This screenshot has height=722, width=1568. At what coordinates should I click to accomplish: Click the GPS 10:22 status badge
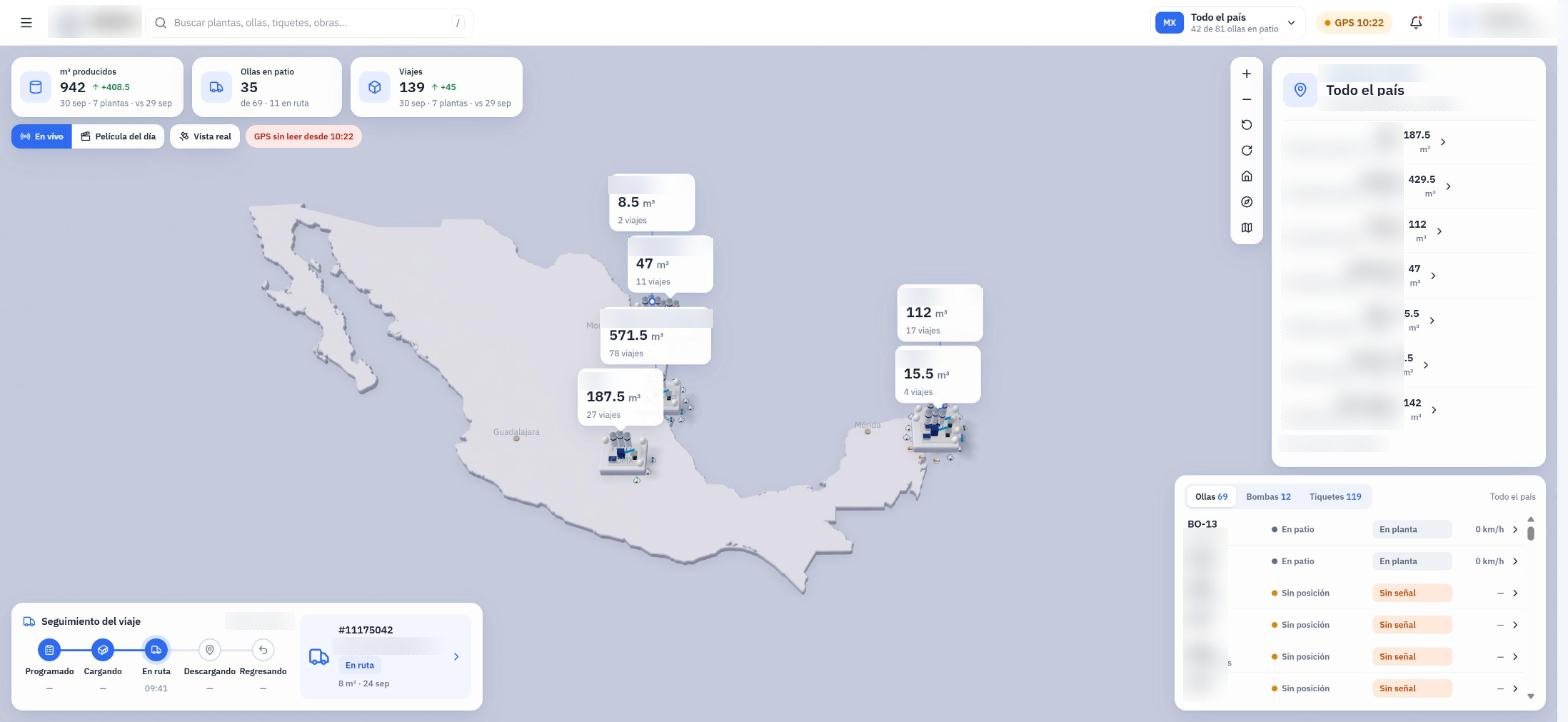[x=1354, y=22]
